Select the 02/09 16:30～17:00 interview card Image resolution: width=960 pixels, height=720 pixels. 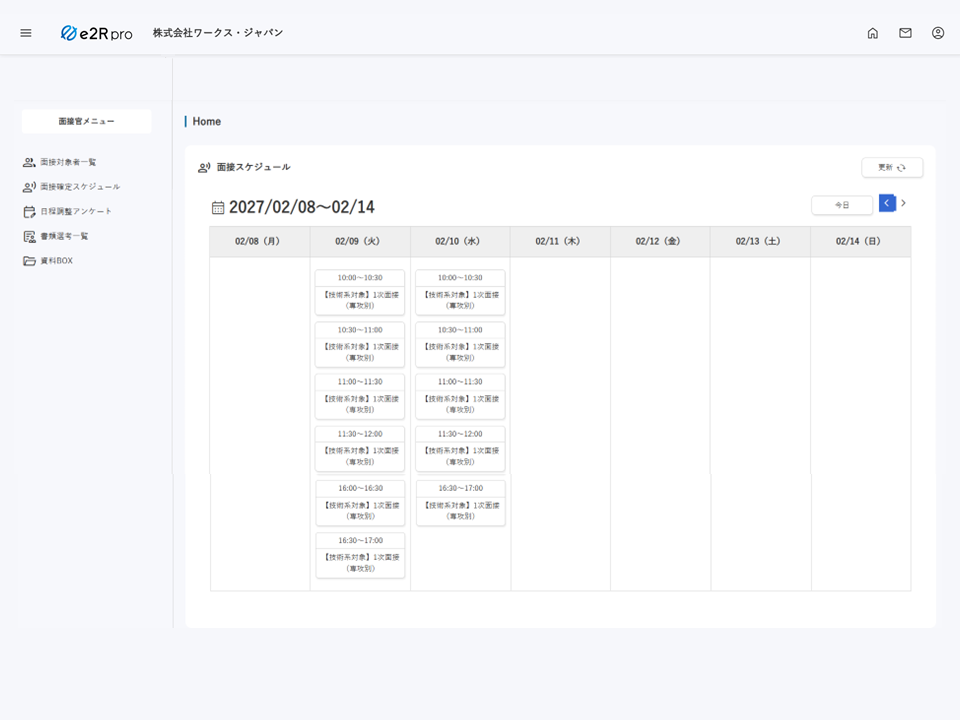[360, 554]
